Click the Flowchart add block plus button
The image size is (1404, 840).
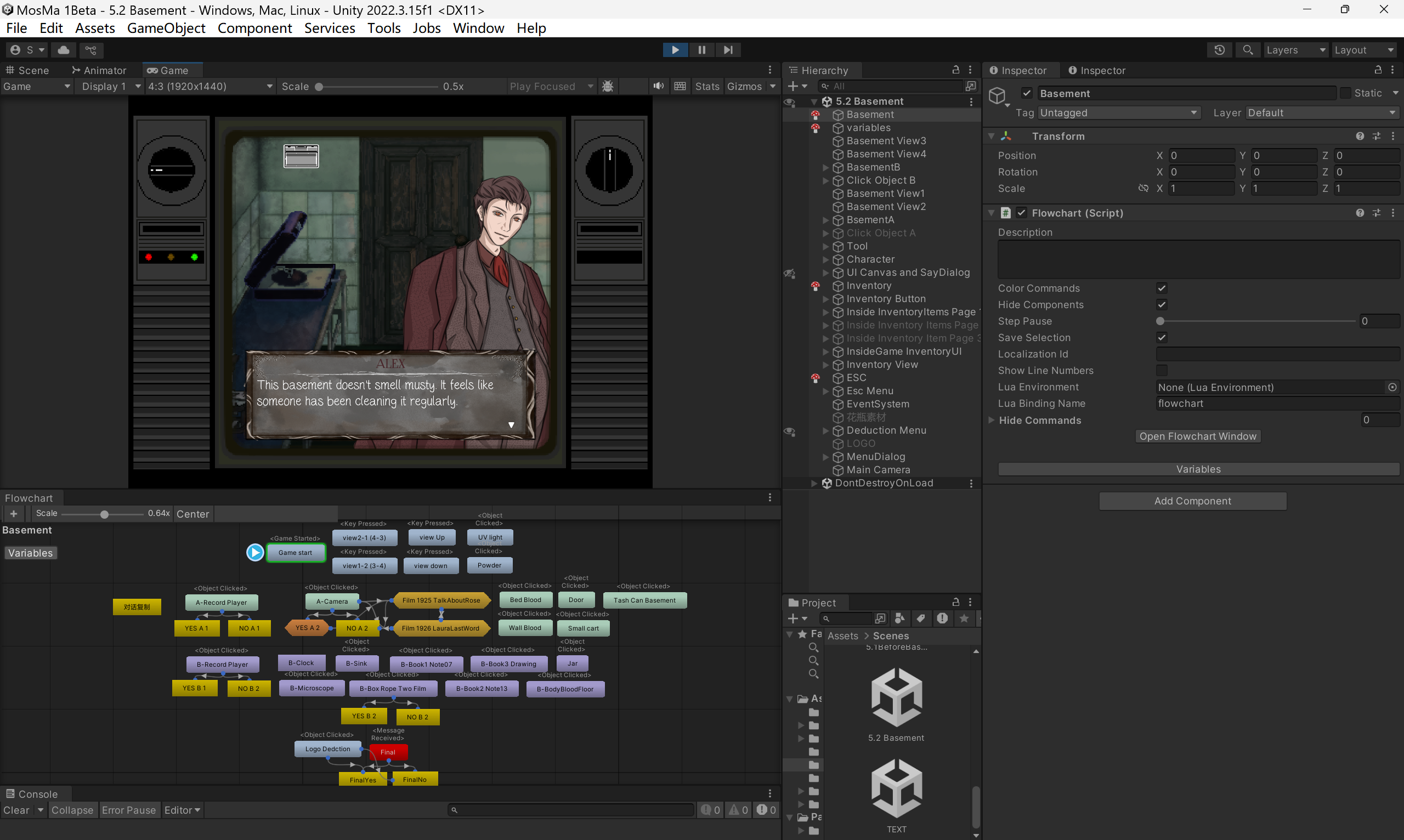click(14, 513)
